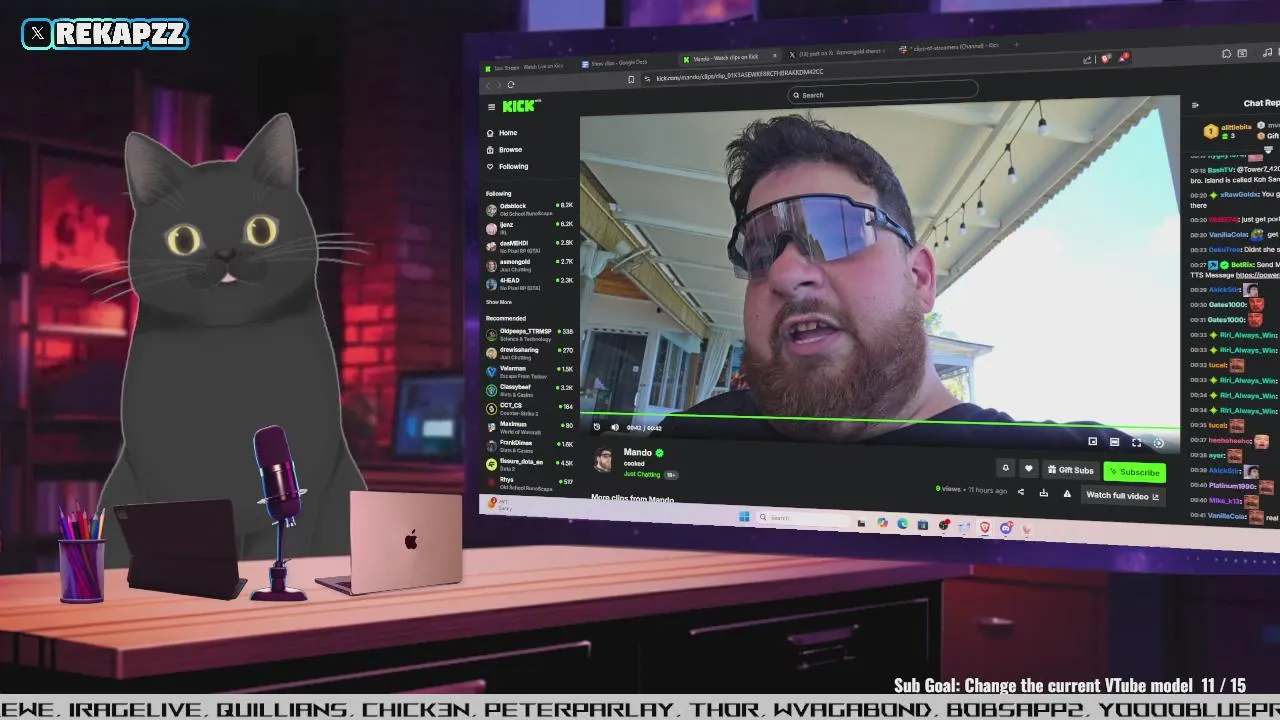Open the Velarman recommended channel
This screenshot has height=720, width=1280.
coord(529,371)
